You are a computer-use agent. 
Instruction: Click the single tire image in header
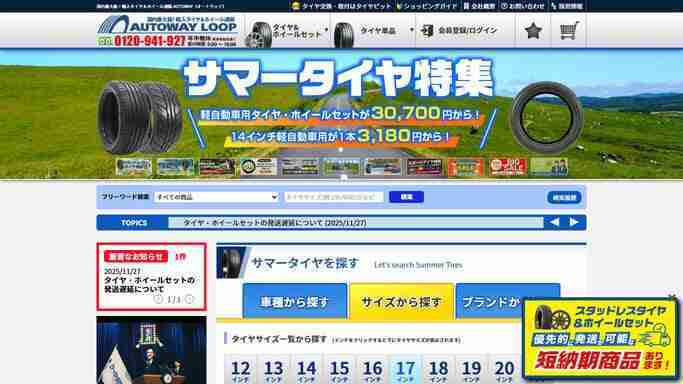pyautogui.click(x=344, y=35)
